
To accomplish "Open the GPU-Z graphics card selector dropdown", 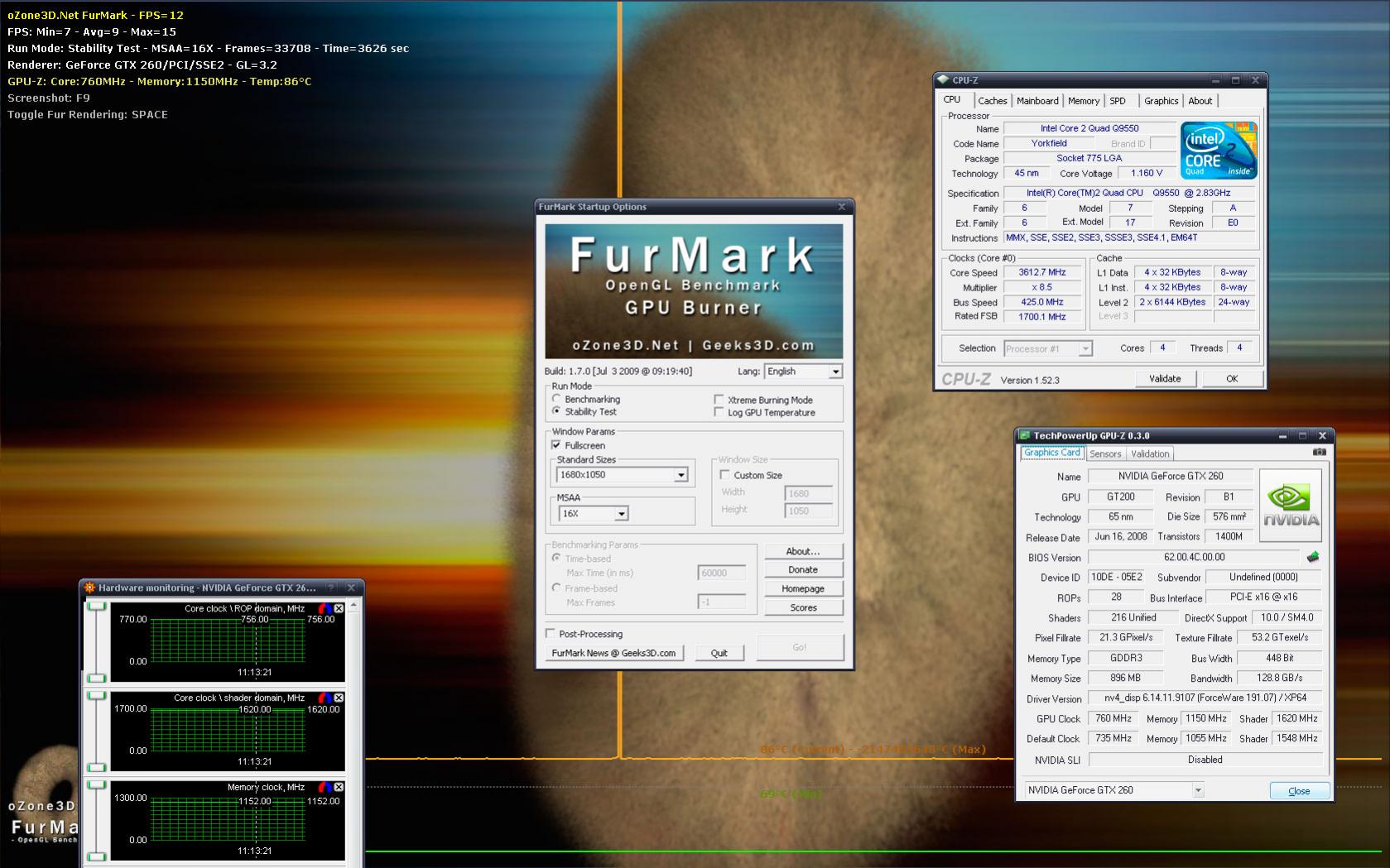I will pyautogui.click(x=1114, y=790).
